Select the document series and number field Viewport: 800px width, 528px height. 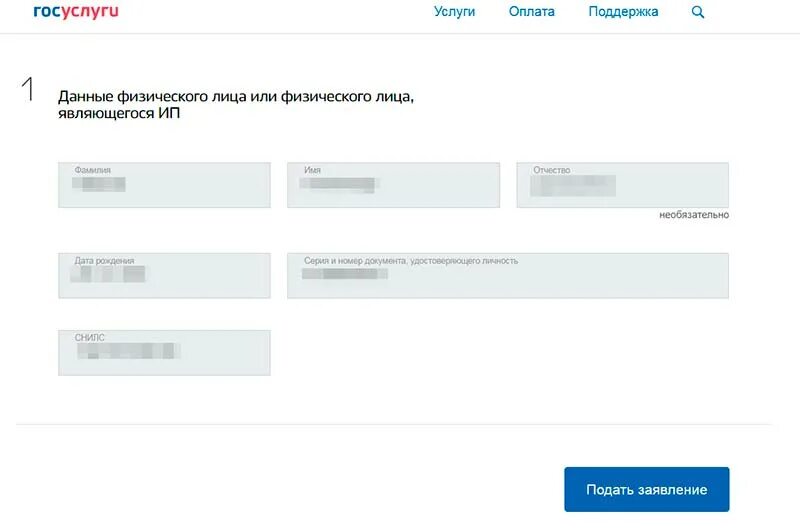coord(508,275)
